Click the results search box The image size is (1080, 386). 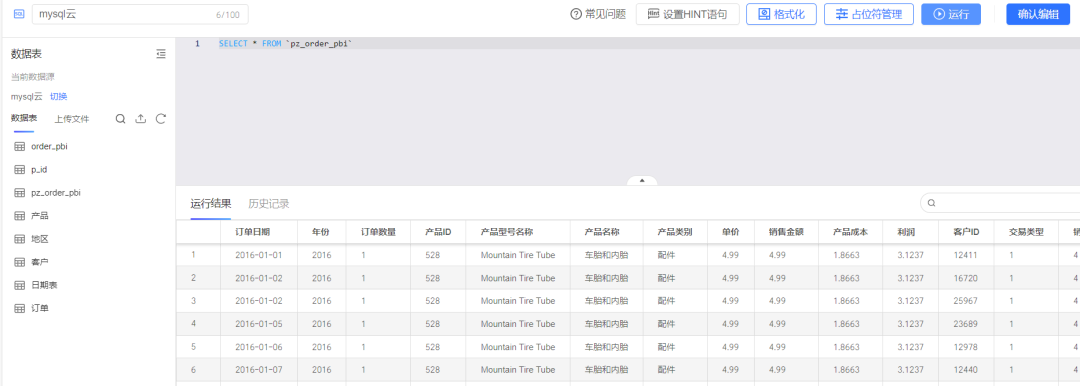tap(1000, 203)
